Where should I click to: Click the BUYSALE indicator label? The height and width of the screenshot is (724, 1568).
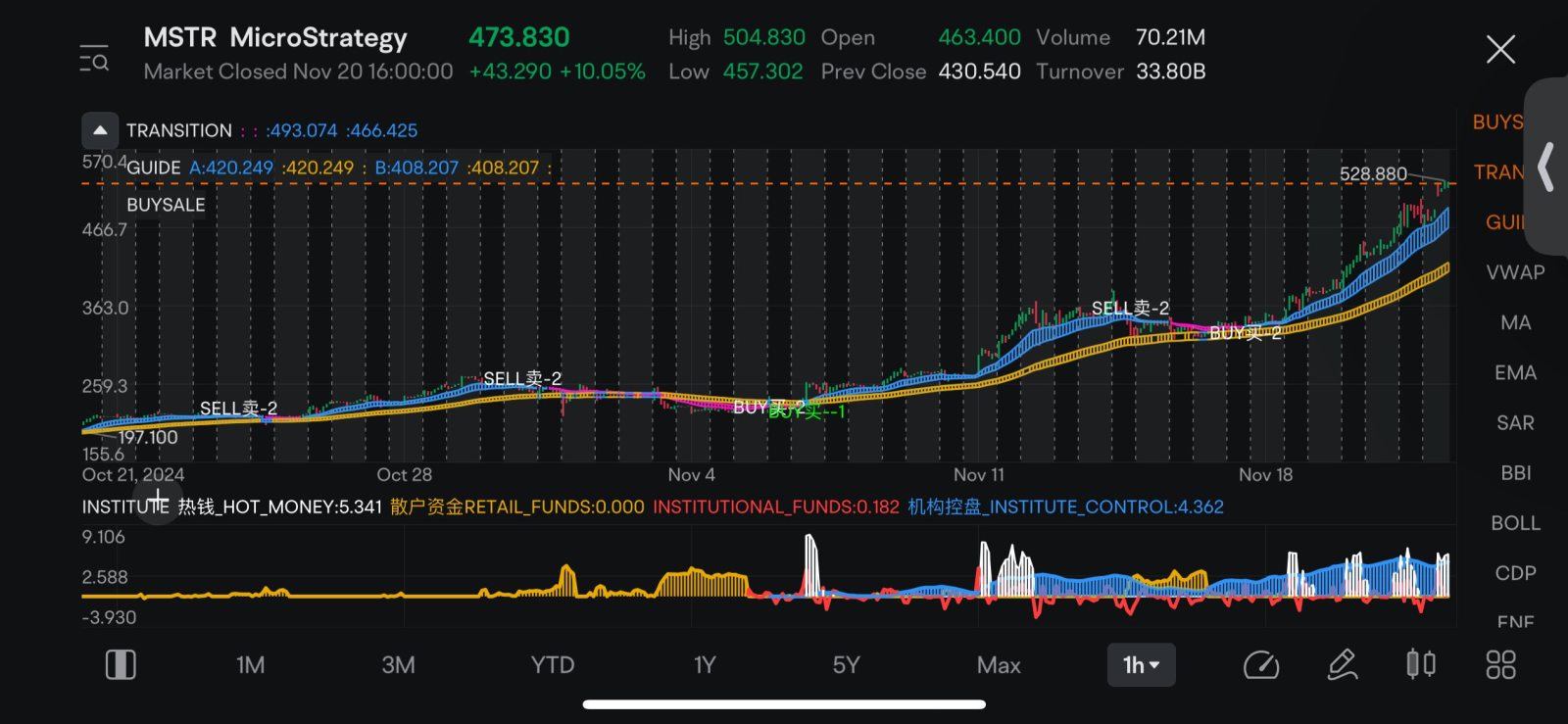tap(166, 205)
